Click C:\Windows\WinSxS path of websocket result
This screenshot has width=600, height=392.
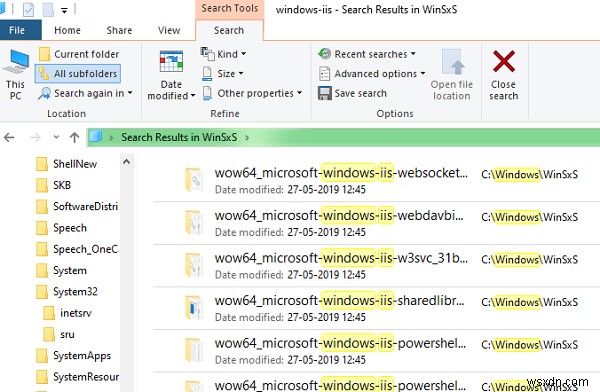(x=529, y=175)
